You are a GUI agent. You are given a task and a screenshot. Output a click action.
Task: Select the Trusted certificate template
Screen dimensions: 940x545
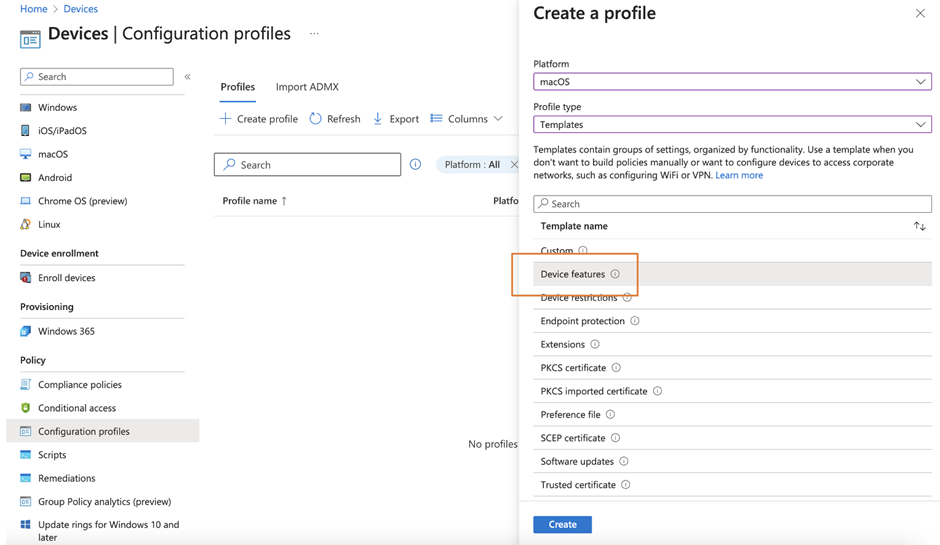(x=732, y=484)
